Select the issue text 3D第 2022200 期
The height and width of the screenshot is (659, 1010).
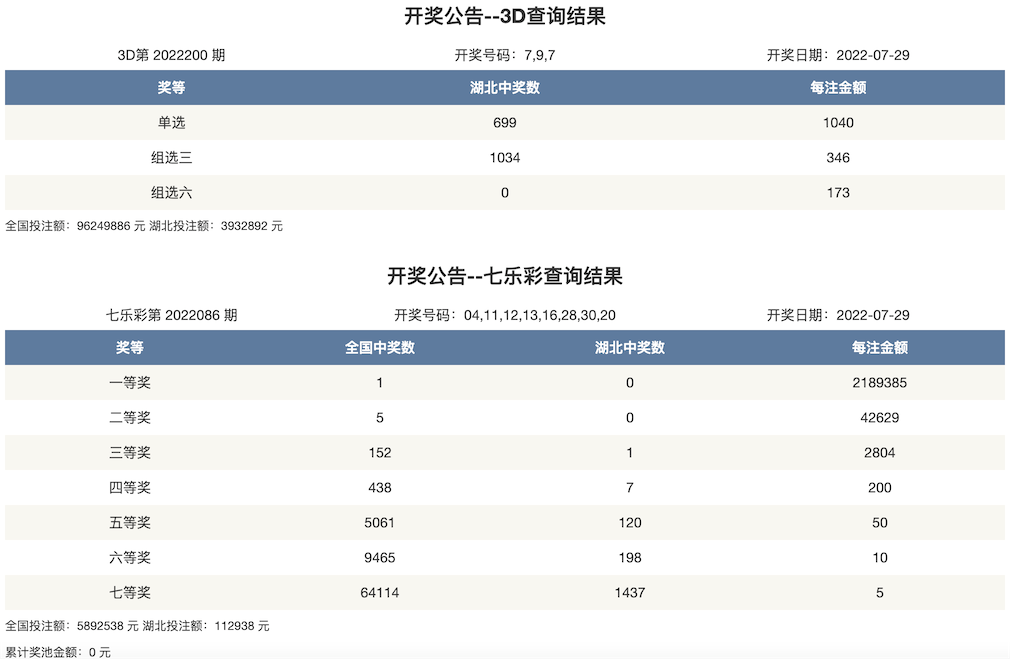click(x=171, y=55)
